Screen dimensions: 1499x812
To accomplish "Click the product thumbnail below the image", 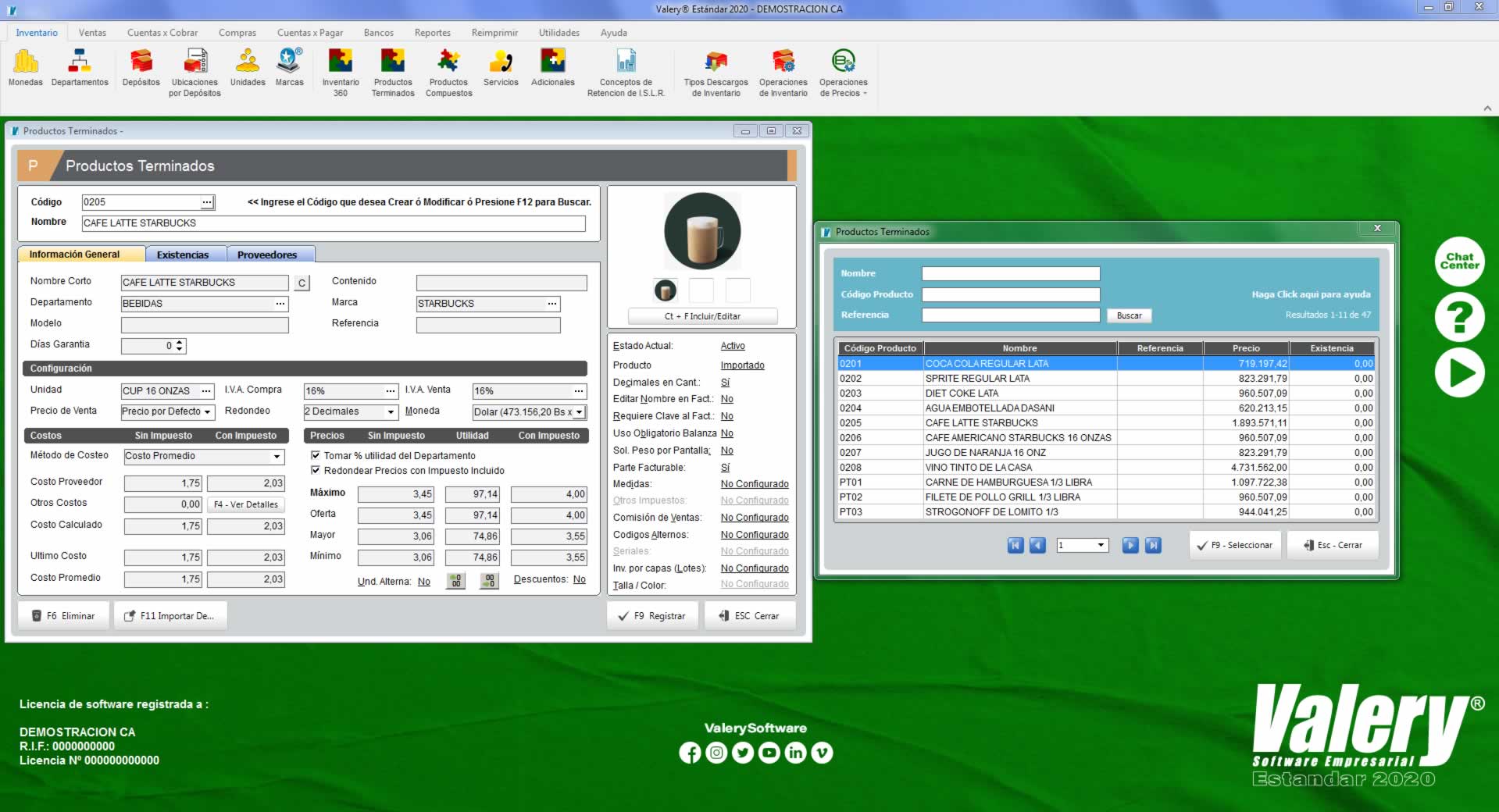I will [666, 291].
